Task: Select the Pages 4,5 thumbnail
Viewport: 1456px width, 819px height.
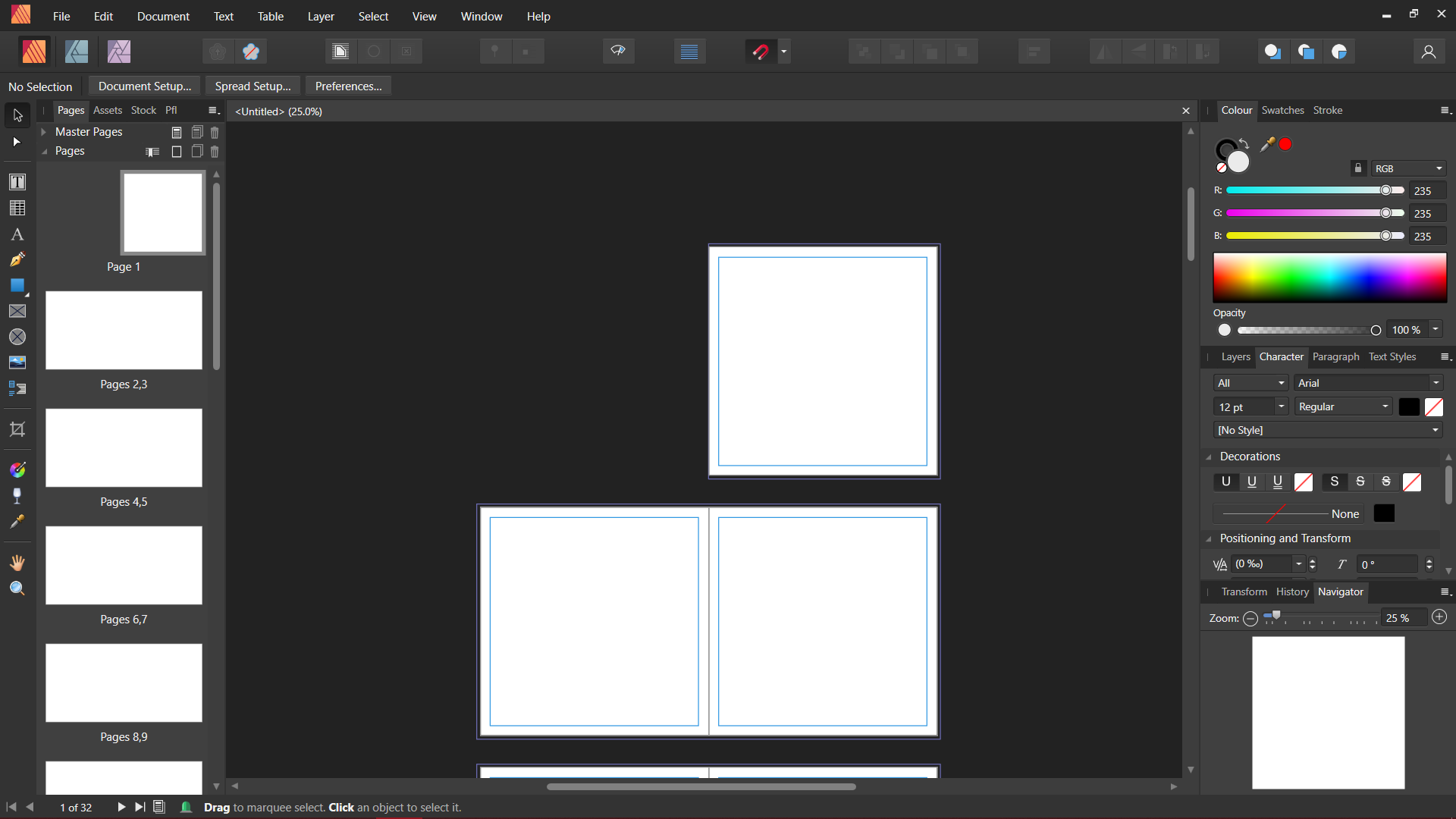Action: (x=124, y=448)
